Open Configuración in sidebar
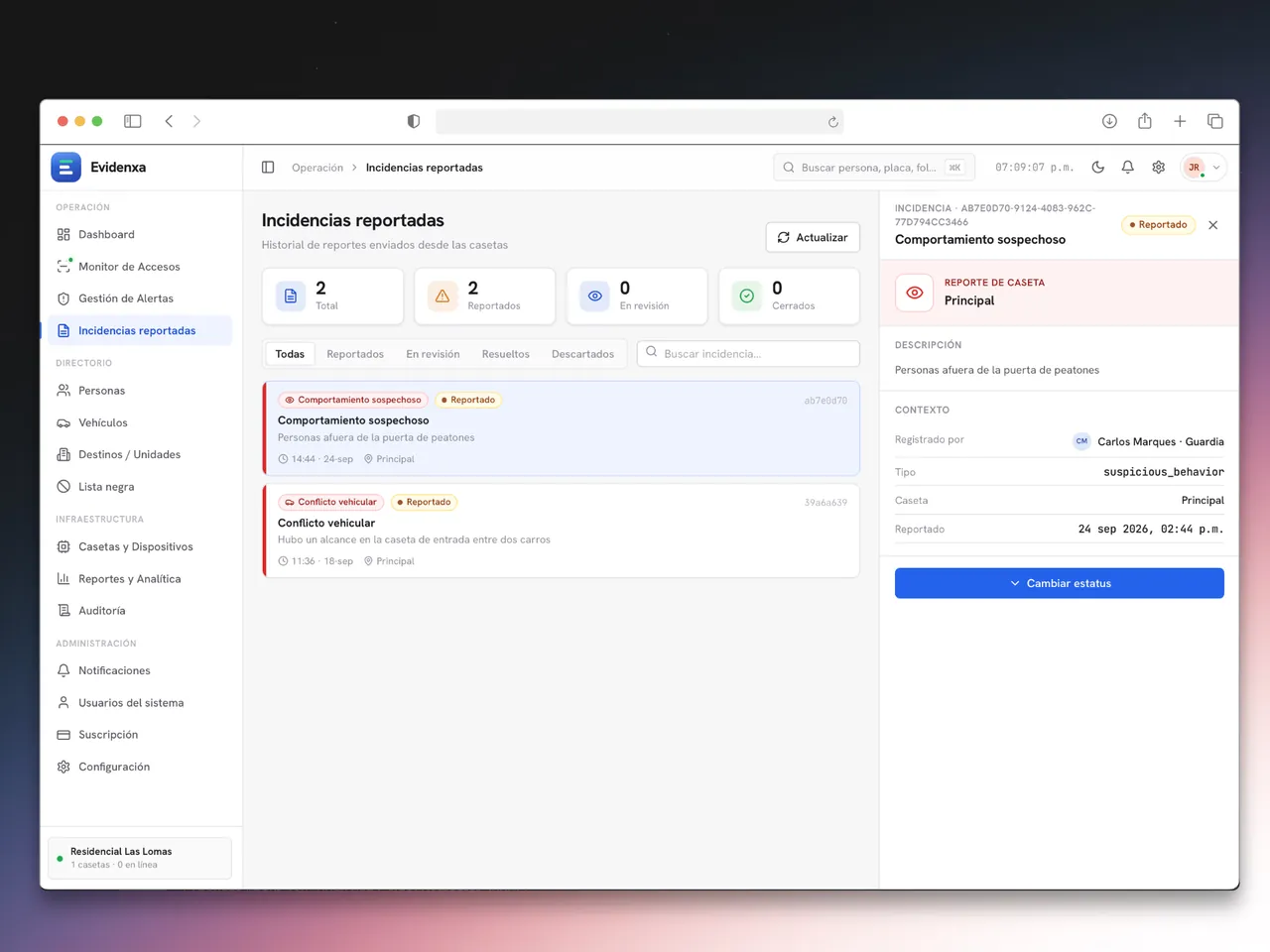 click(x=140, y=767)
